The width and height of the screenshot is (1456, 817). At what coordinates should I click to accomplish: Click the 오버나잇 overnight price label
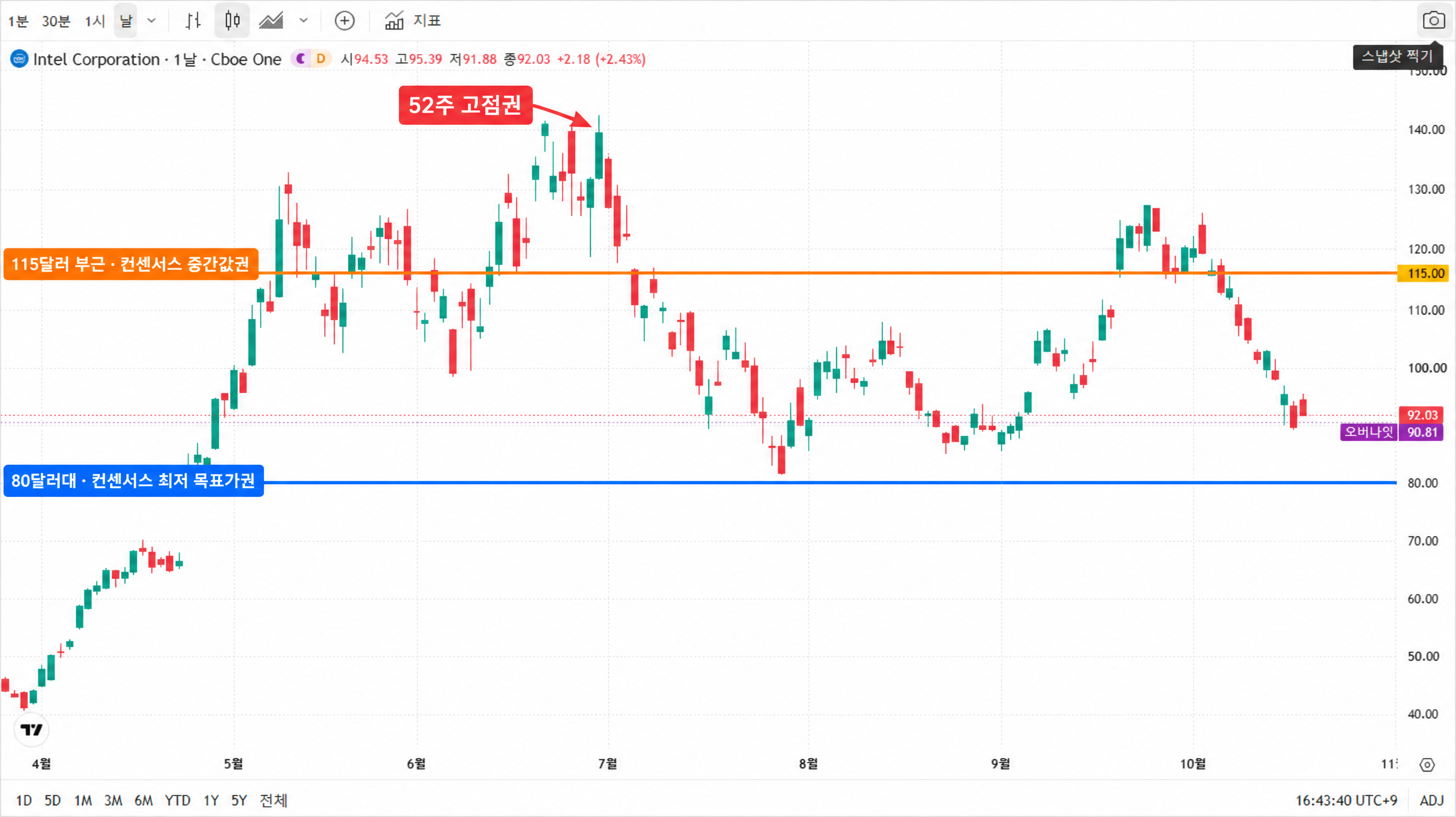[x=1368, y=432]
